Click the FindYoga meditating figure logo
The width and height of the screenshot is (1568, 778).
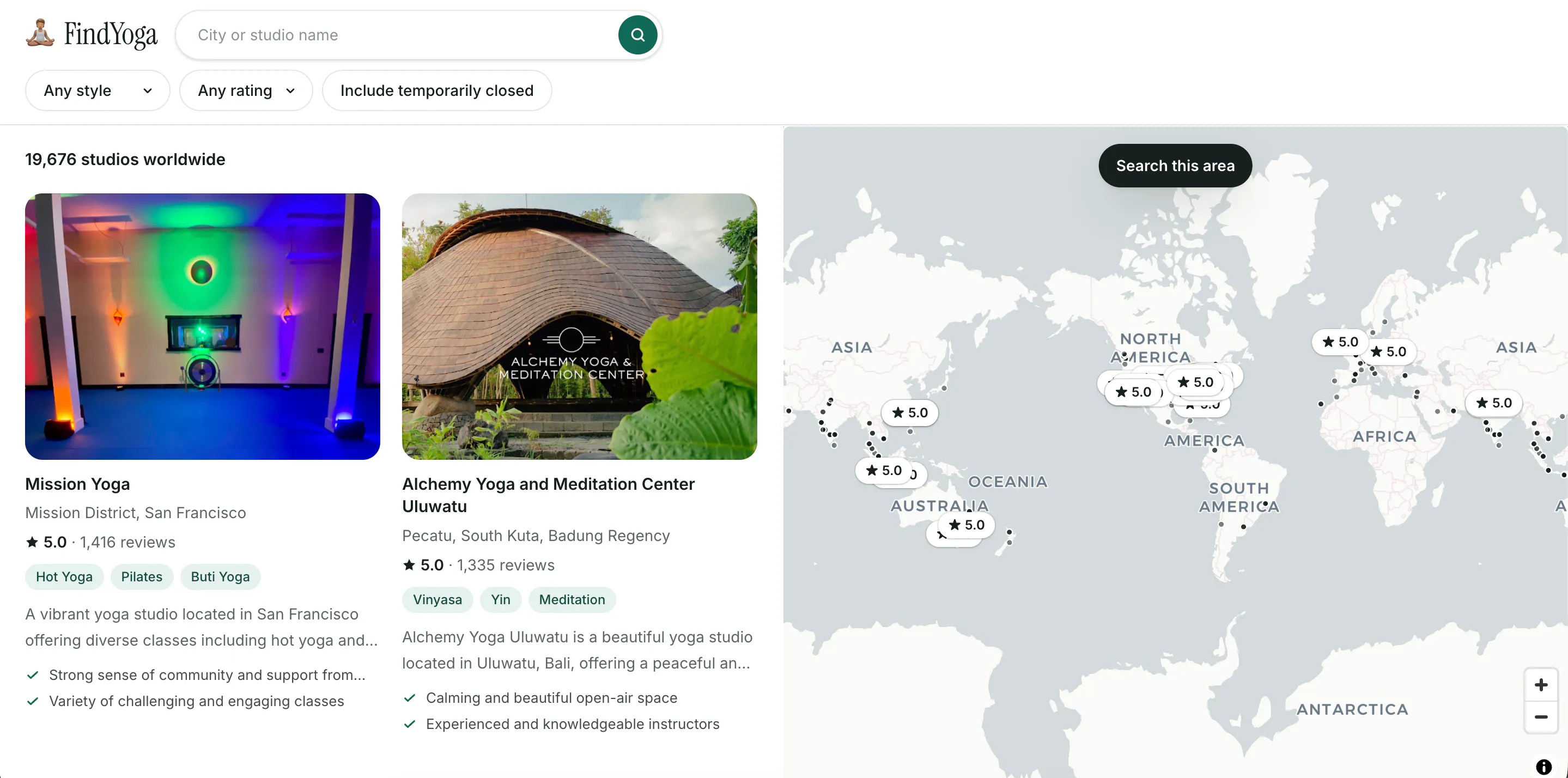pos(40,33)
